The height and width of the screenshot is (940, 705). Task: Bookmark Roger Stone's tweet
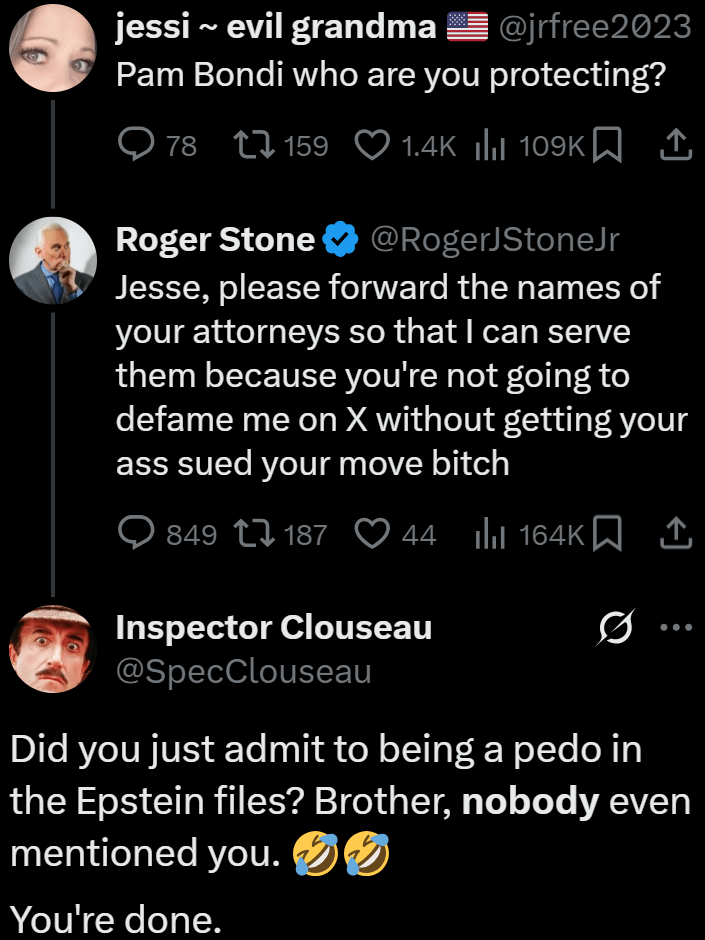[607, 534]
